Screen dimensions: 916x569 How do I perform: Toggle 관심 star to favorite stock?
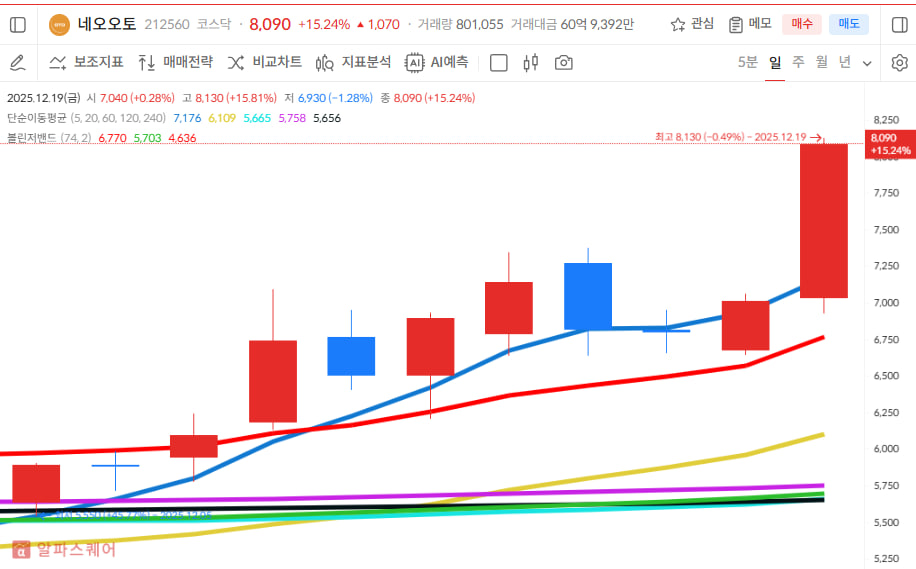pos(692,24)
